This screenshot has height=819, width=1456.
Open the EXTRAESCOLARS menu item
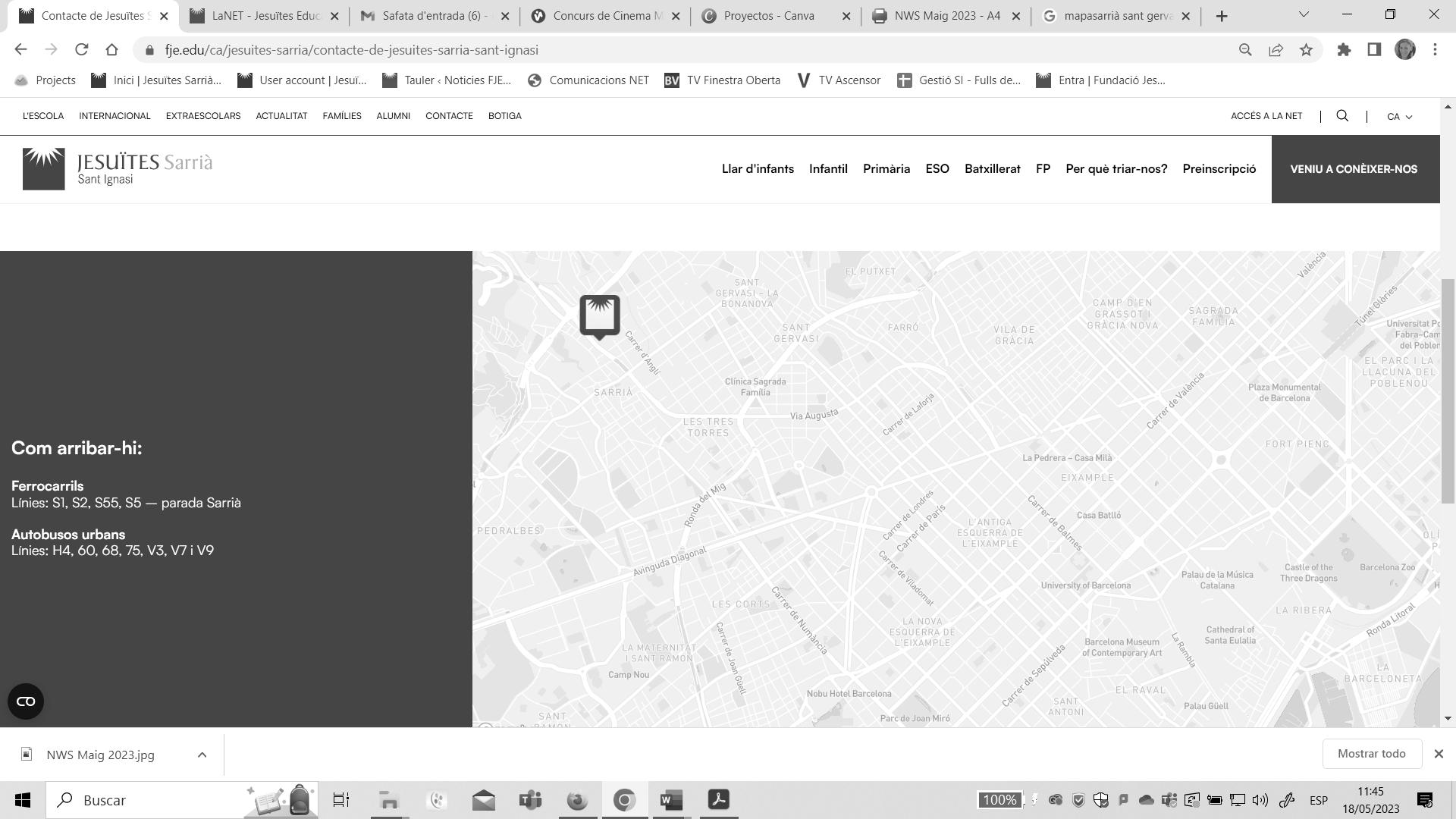203,116
